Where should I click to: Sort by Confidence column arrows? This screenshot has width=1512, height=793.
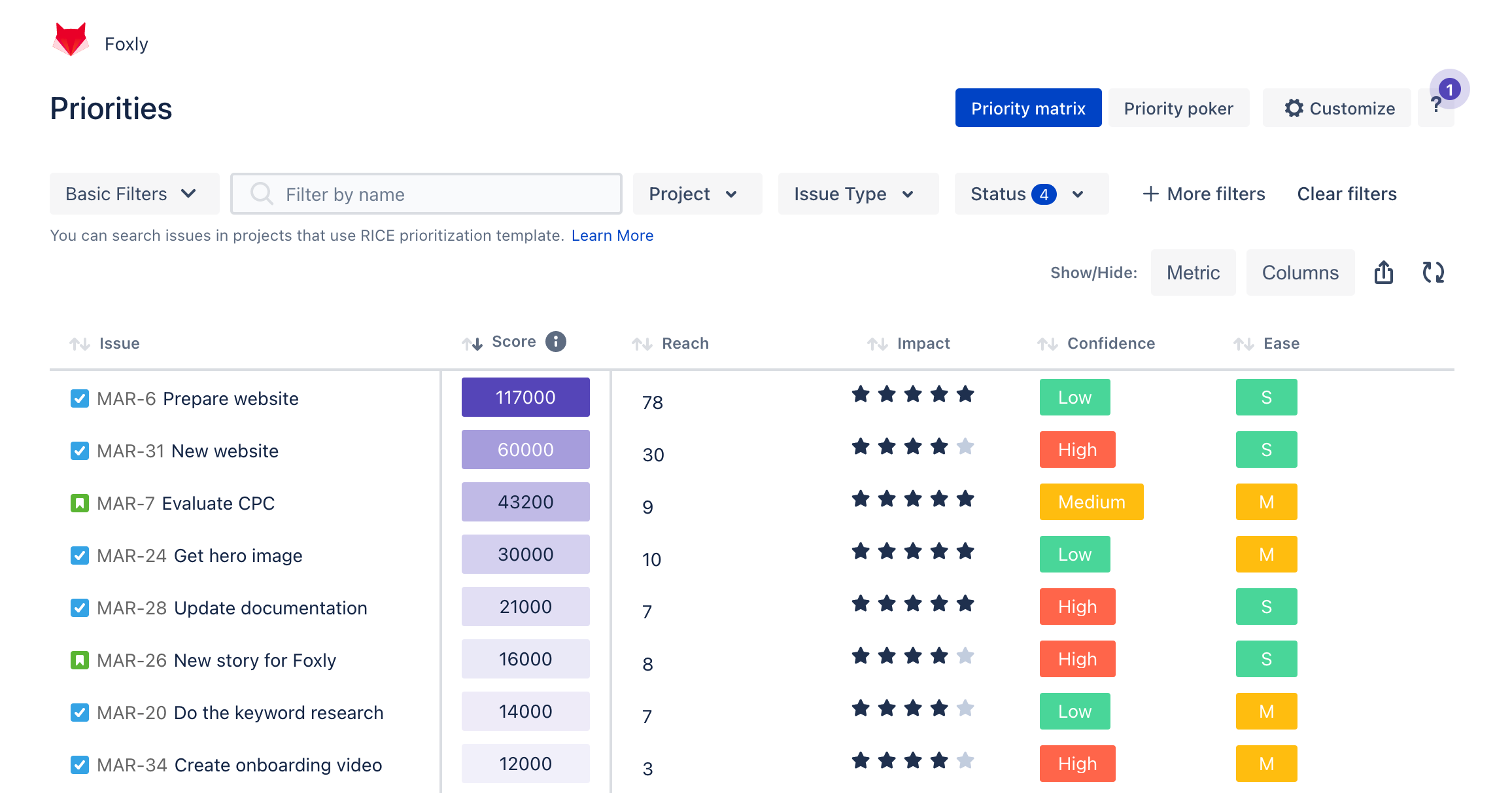click(1048, 344)
